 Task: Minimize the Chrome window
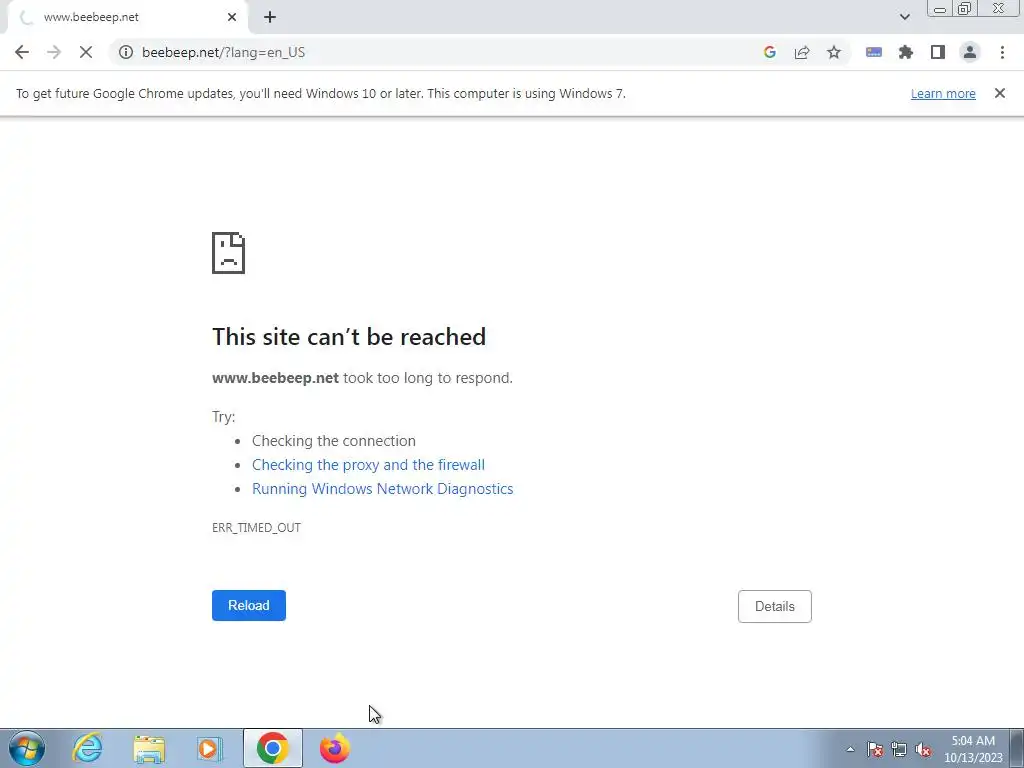click(940, 8)
